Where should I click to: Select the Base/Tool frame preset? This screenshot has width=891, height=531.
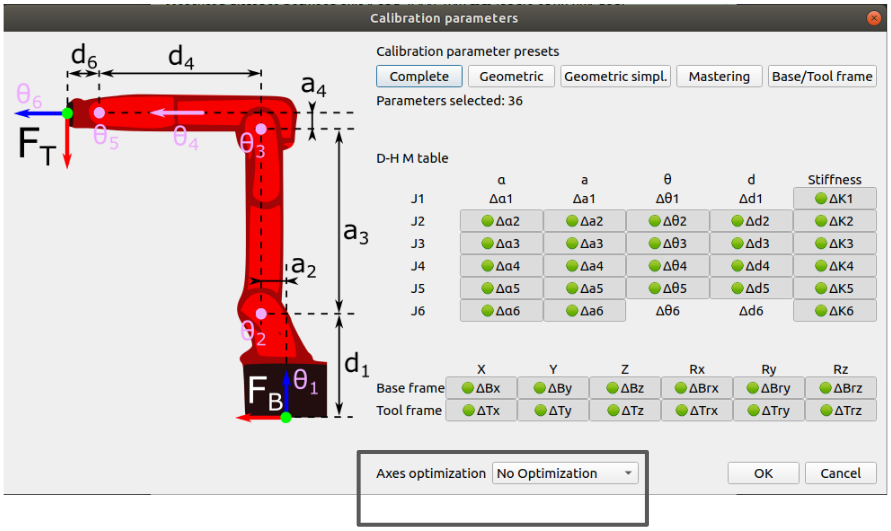pos(822,76)
